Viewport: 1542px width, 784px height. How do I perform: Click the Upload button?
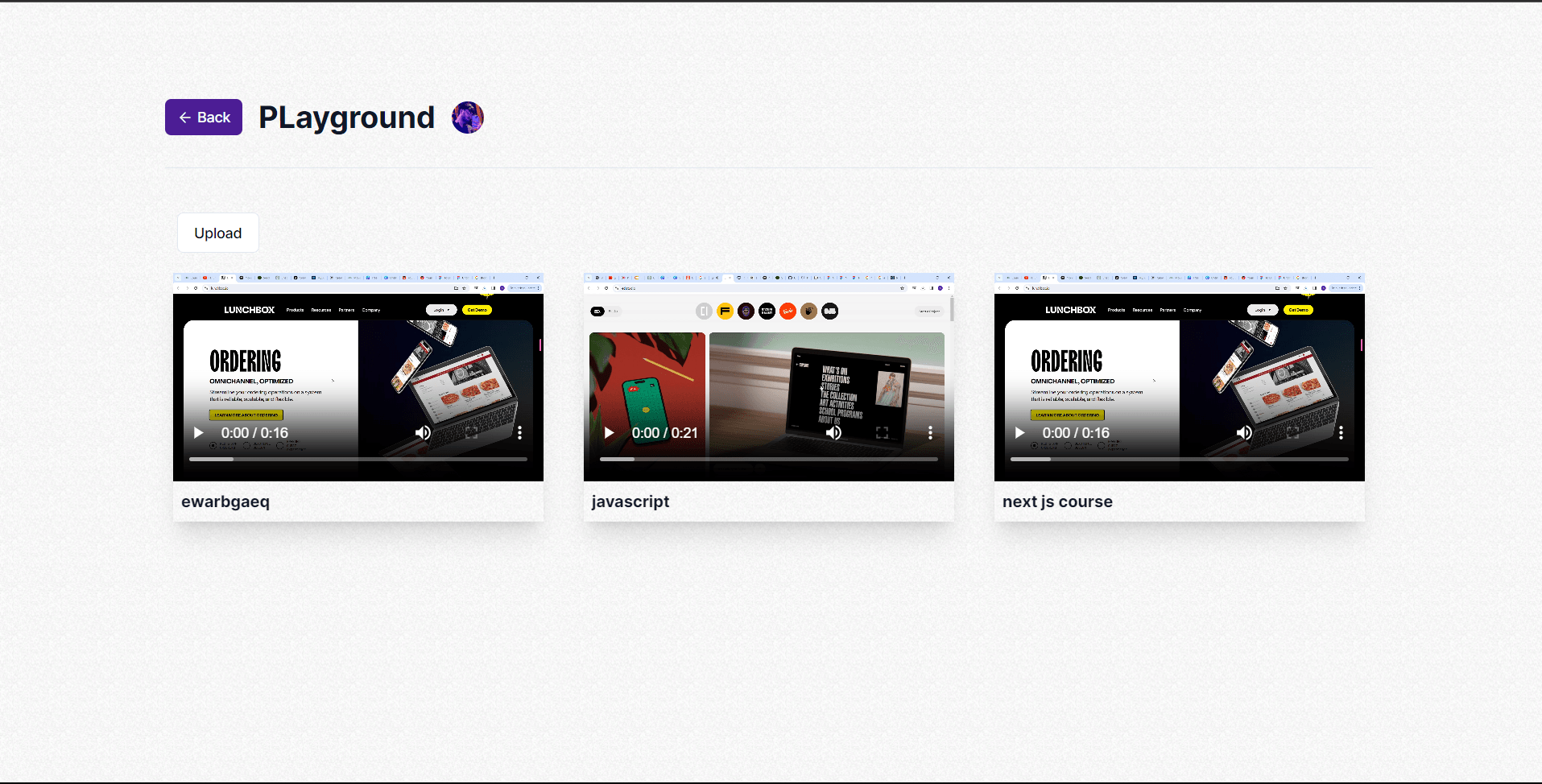218,233
